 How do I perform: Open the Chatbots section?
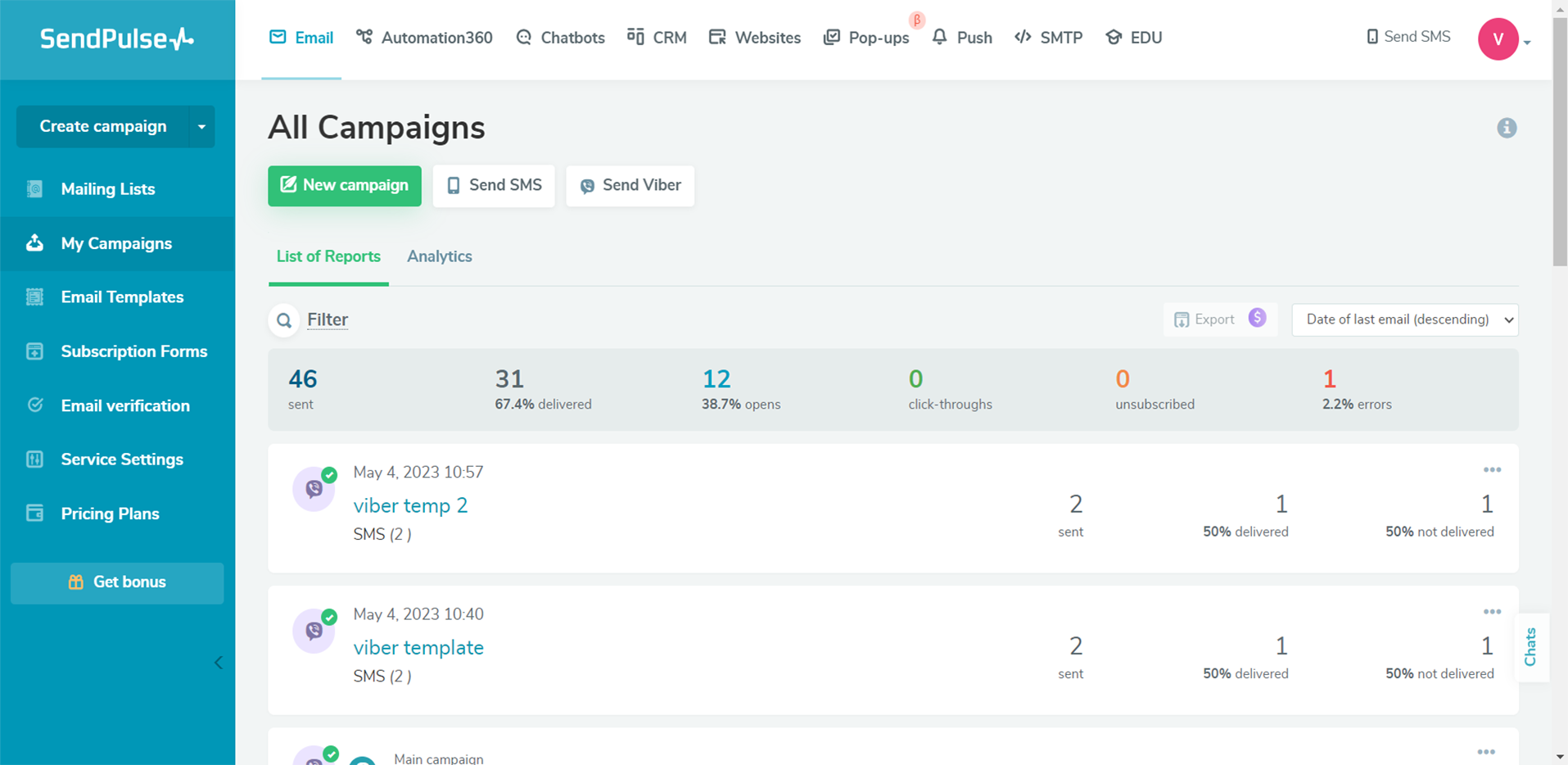(559, 37)
